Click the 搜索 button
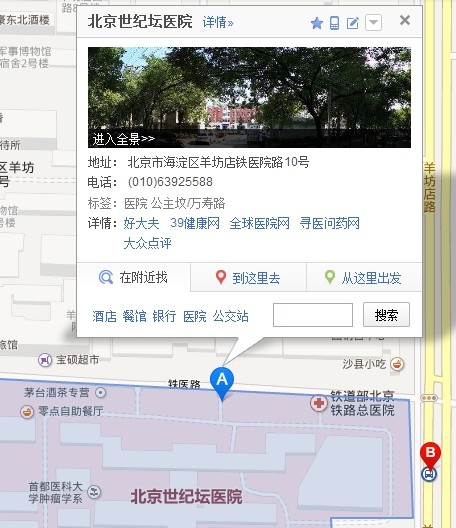Image resolution: width=456 pixels, height=528 pixels. [386, 315]
